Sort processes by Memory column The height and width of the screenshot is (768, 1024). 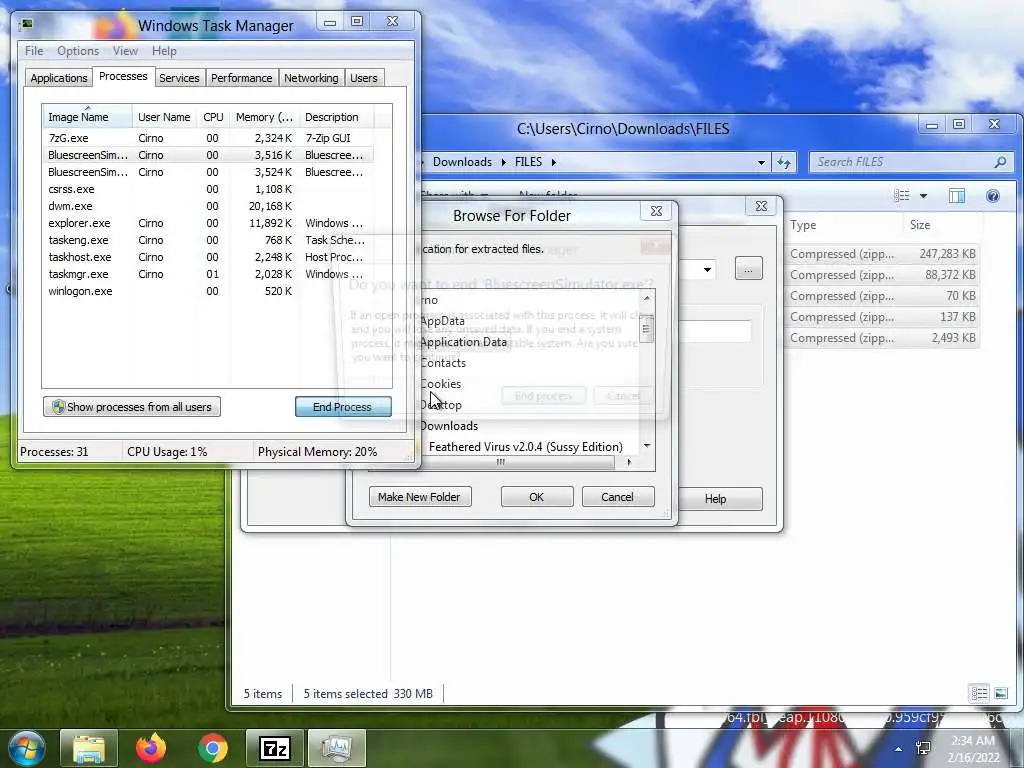click(264, 117)
